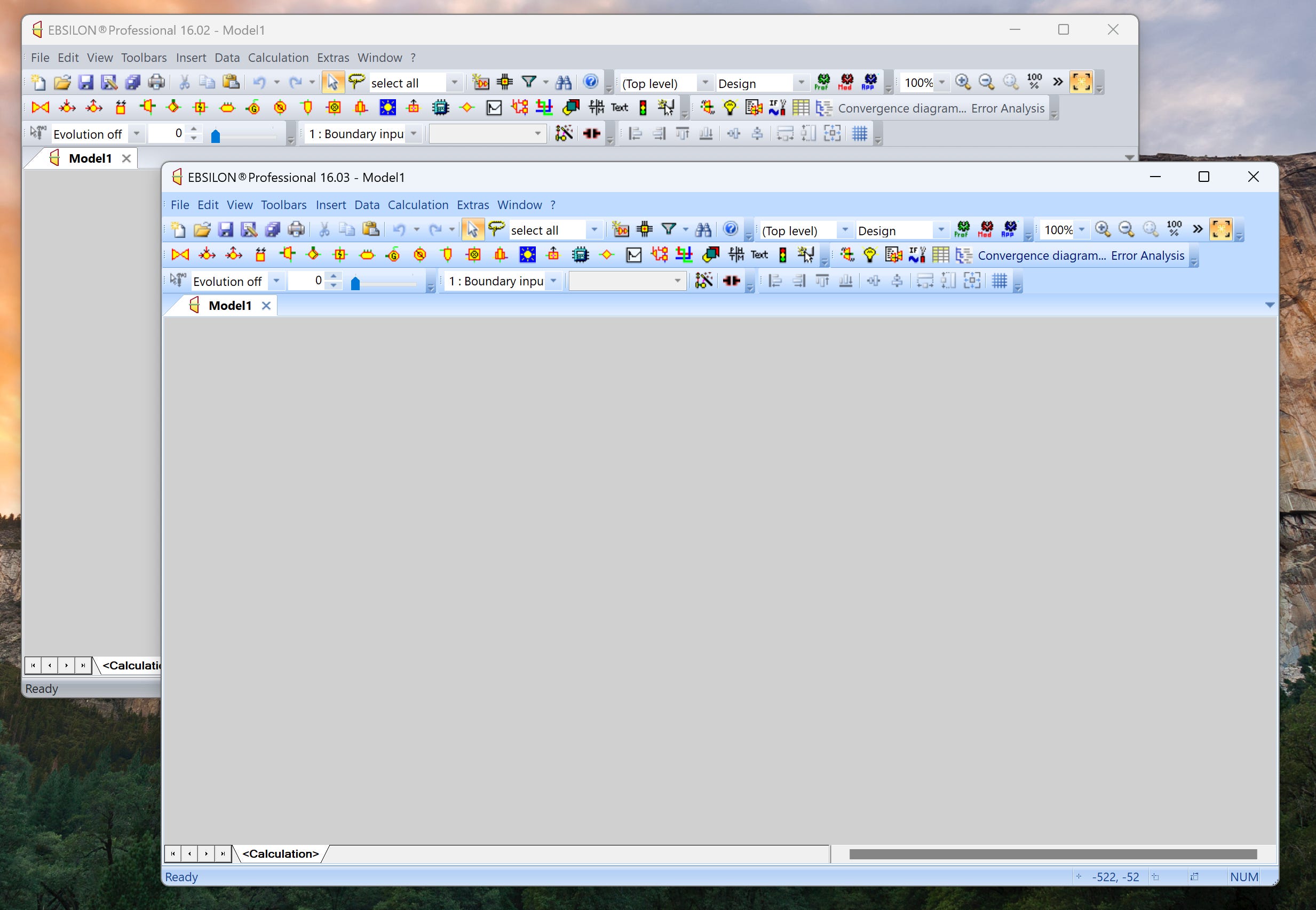Click the Zoom in magnifier in the 16.03 window
The height and width of the screenshot is (910, 1316).
pos(1103,229)
